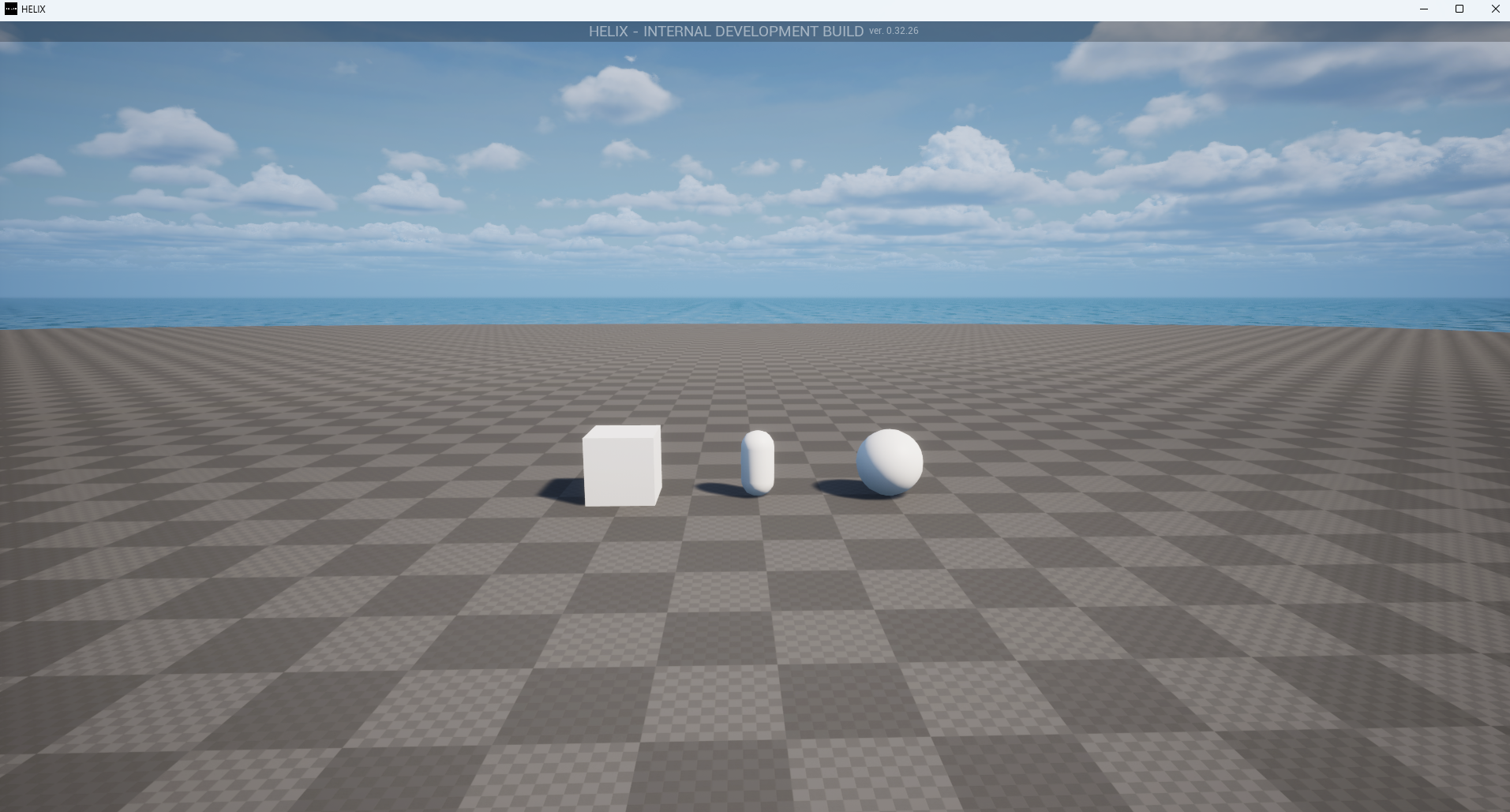Click the small dark speck above the top-center cloud
Viewport: 1510px width, 812px height.
pyautogui.click(x=630, y=58)
